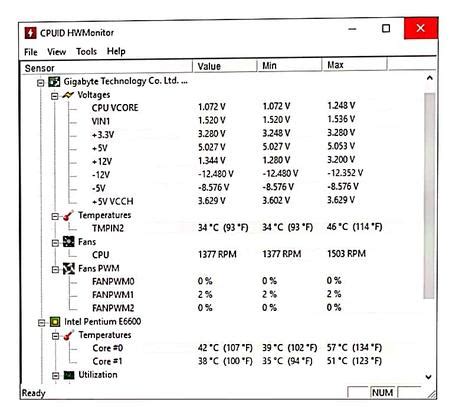The image size is (459, 412).
Task: Collapse the Voltages group
Action: click(x=55, y=96)
